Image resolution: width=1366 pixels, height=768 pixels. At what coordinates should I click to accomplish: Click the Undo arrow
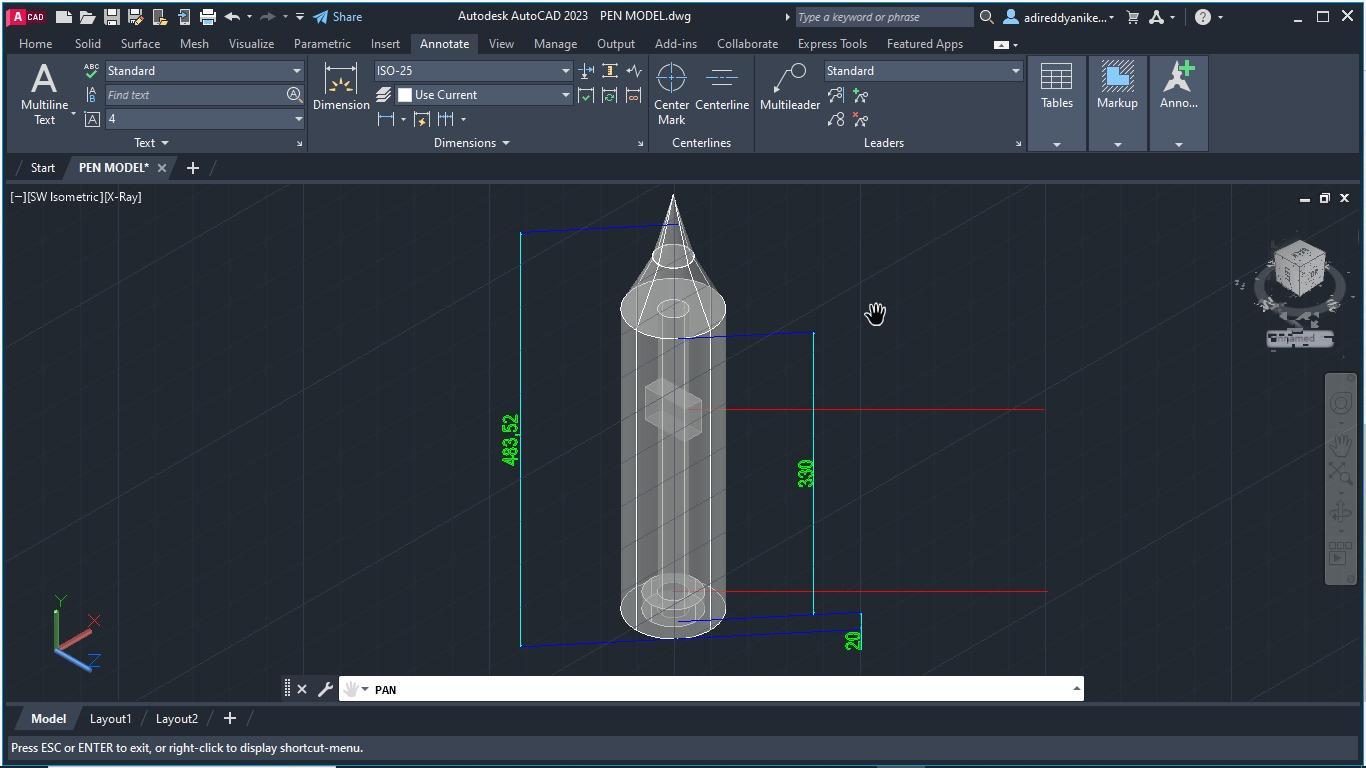(232, 17)
